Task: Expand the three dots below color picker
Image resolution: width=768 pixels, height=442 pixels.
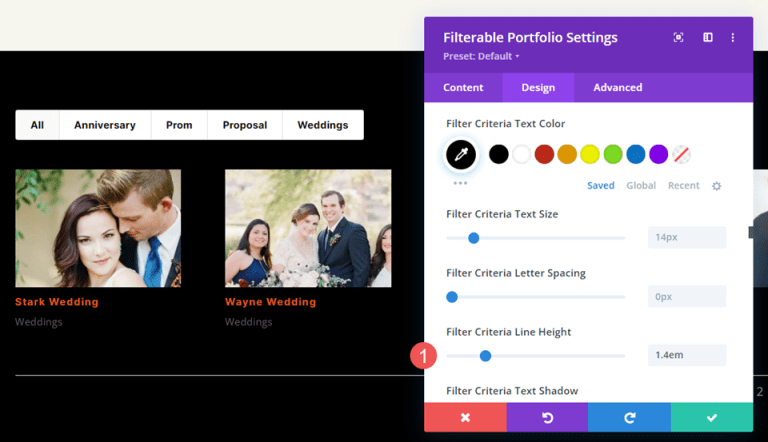Action: coord(460,184)
